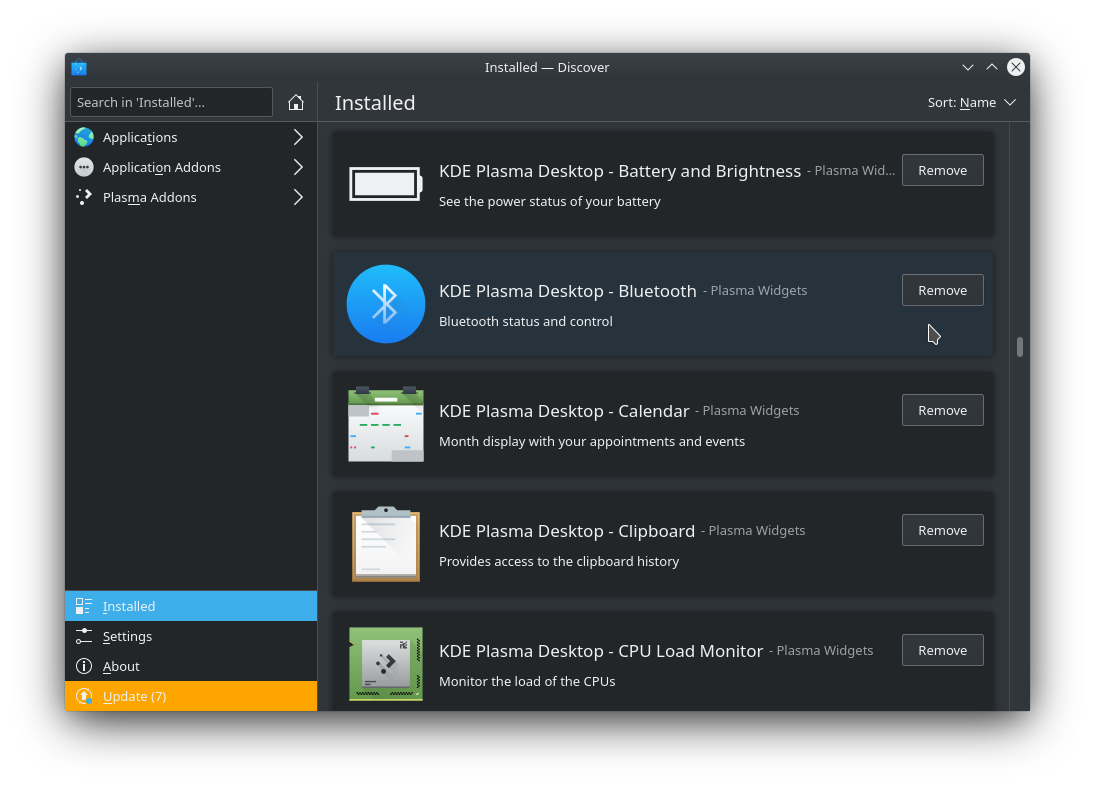Click 'Monitor the load of the CPUs' text
1095x788 pixels.
(x=527, y=681)
